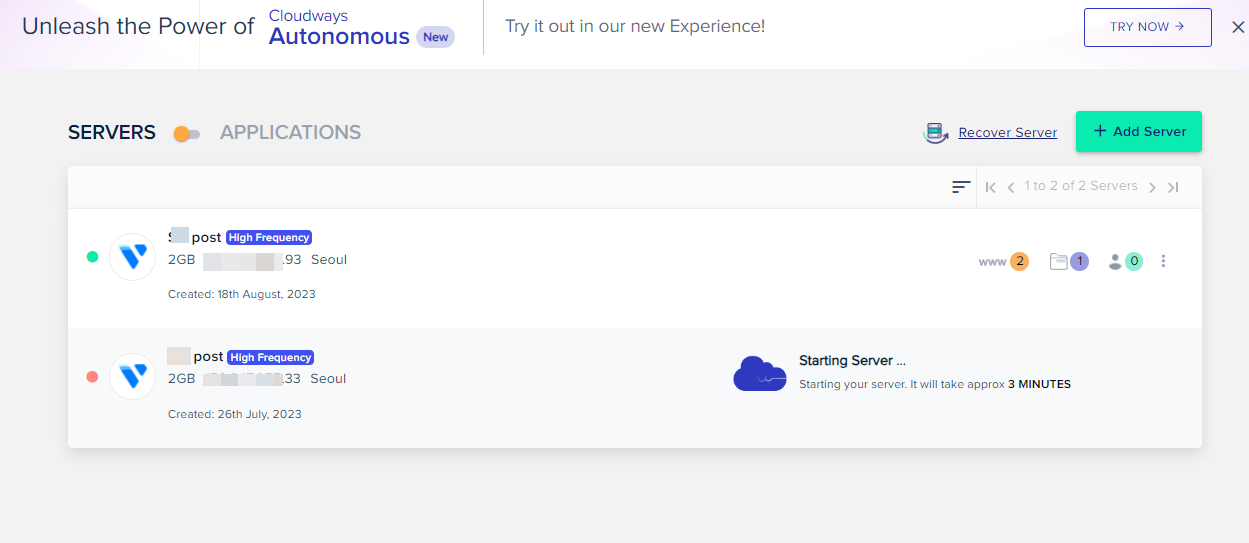Click Cloudways Autonomous logo text
Viewport: 1249px width, 543px height.
tap(339, 28)
